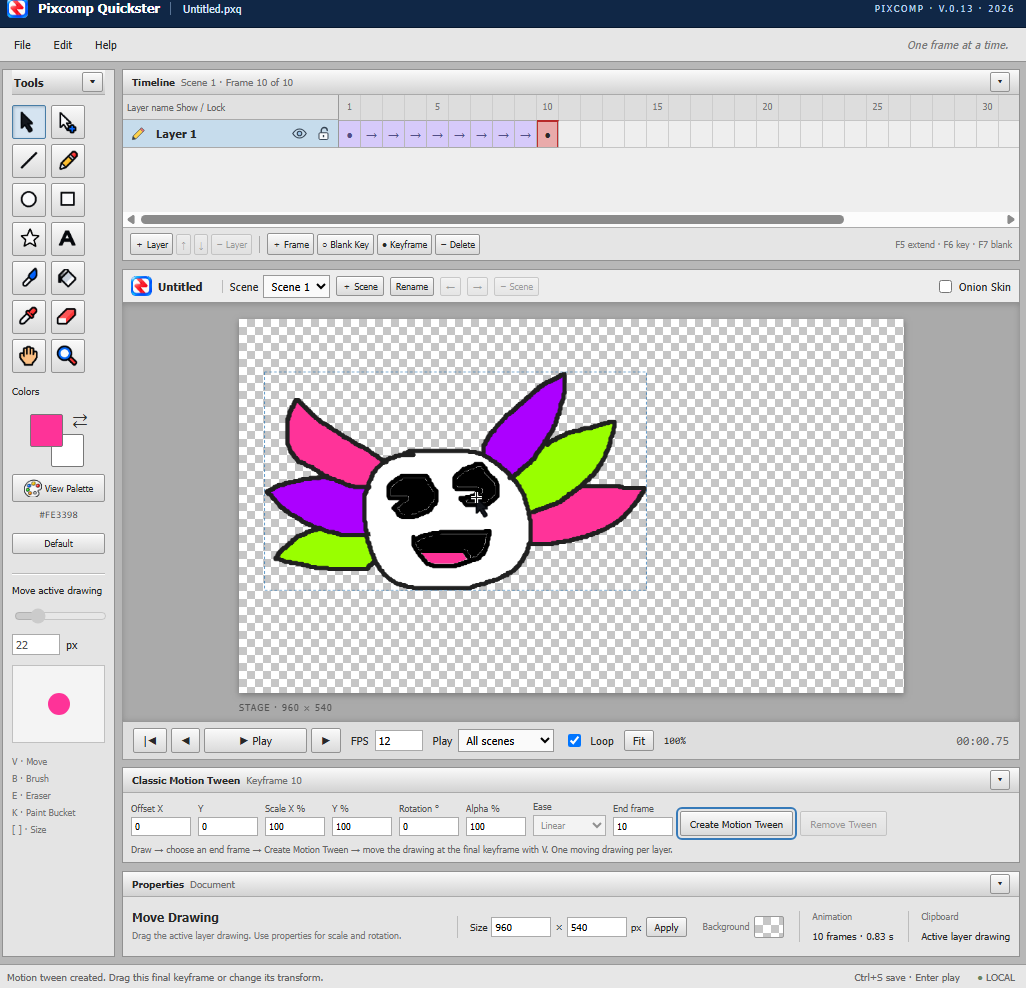Jump to first frame

pyautogui.click(x=150, y=741)
